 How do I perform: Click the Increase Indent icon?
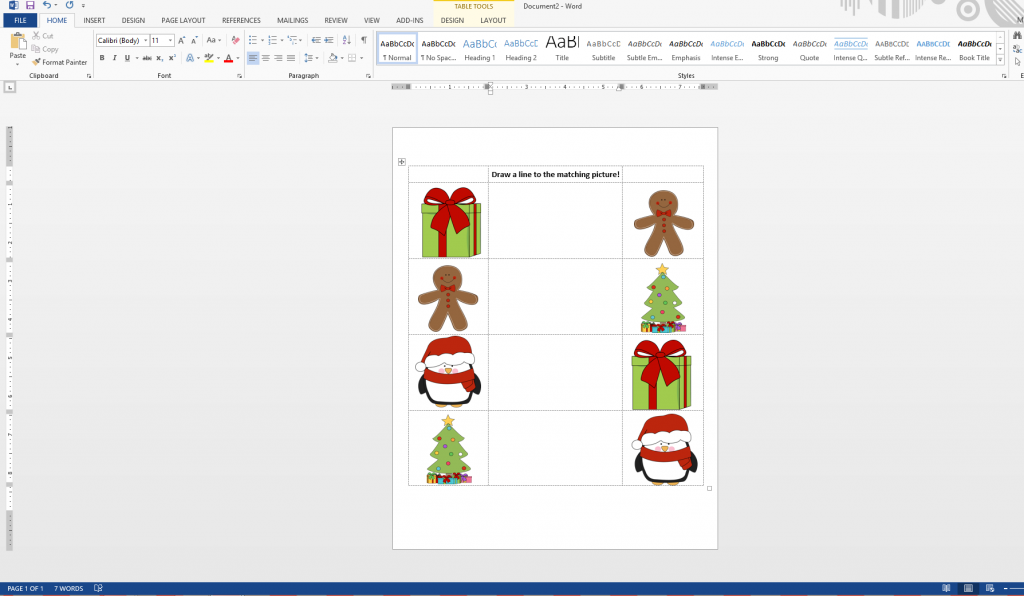coord(329,40)
